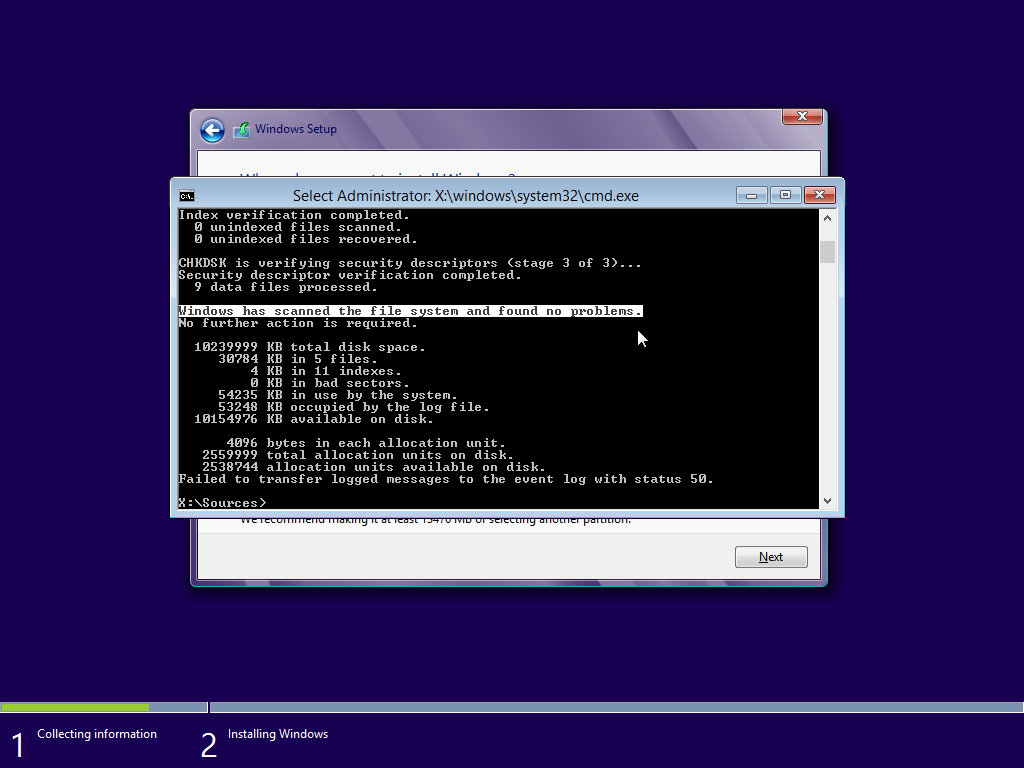
Task: Click the Windows Setup title icon
Action: click(x=241, y=130)
